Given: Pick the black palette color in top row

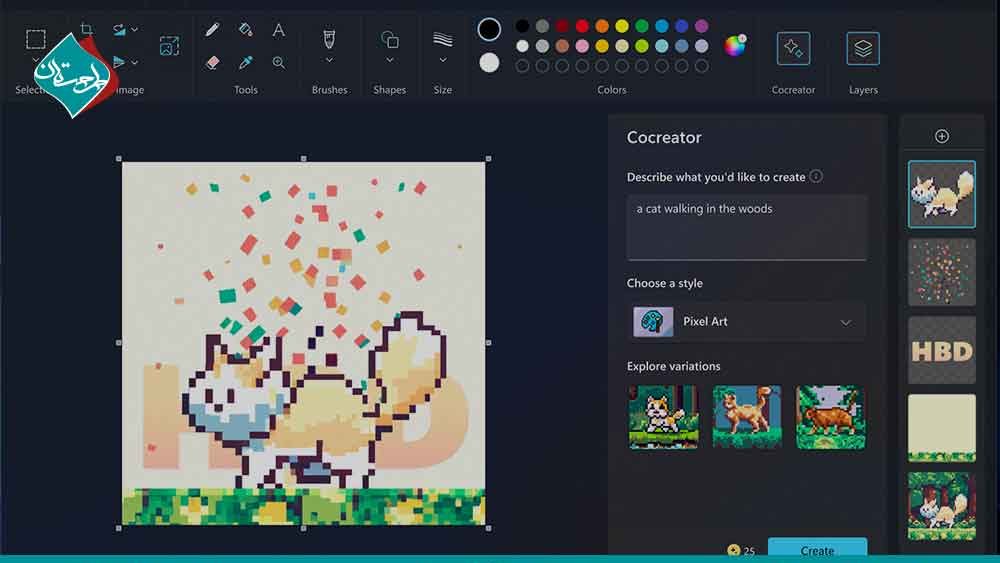Looking at the screenshot, I should coord(522,26).
